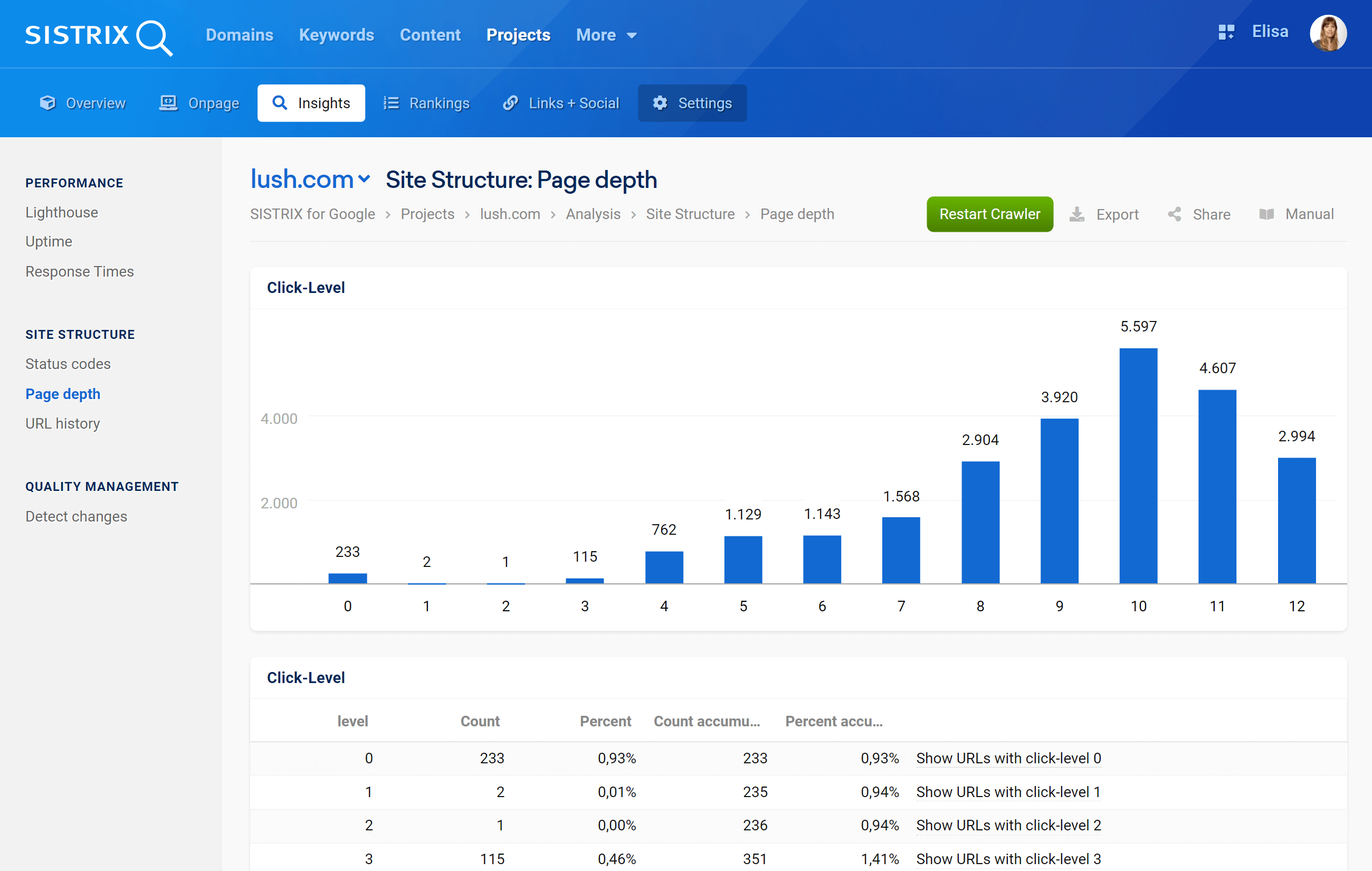1372x871 pixels.
Task: Switch to the Rankings tab
Action: (x=426, y=103)
